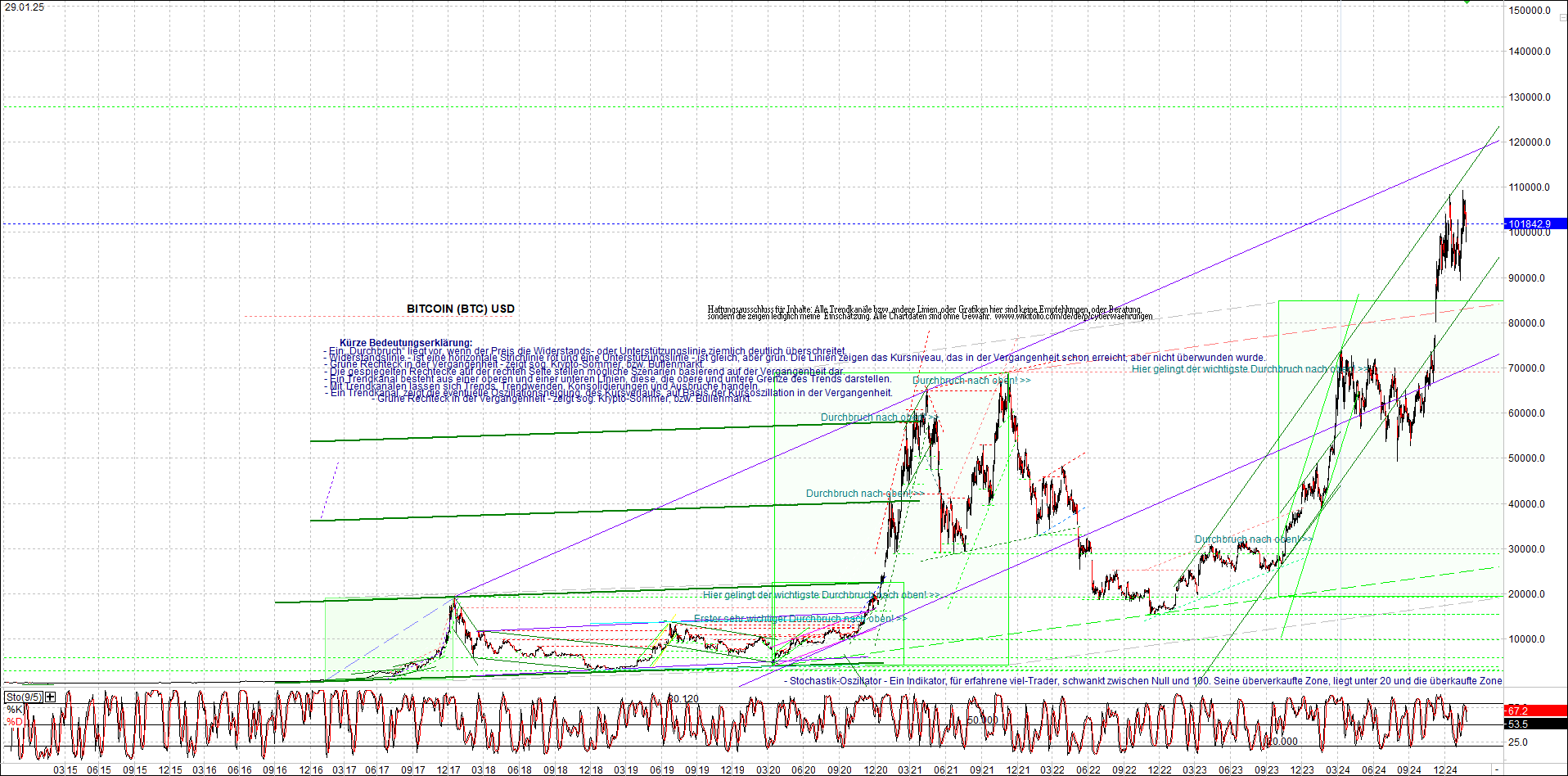The width and height of the screenshot is (1568, 776).
Task: Collapse the price scale minus box beside 150000.0
Action: [1562, 18]
